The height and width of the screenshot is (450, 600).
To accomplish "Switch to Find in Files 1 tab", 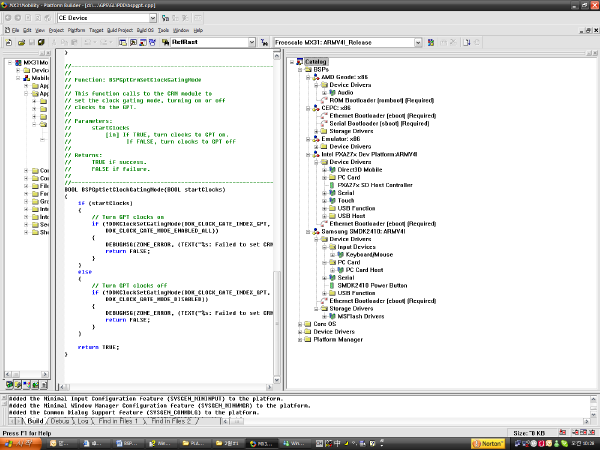I will [118, 421].
